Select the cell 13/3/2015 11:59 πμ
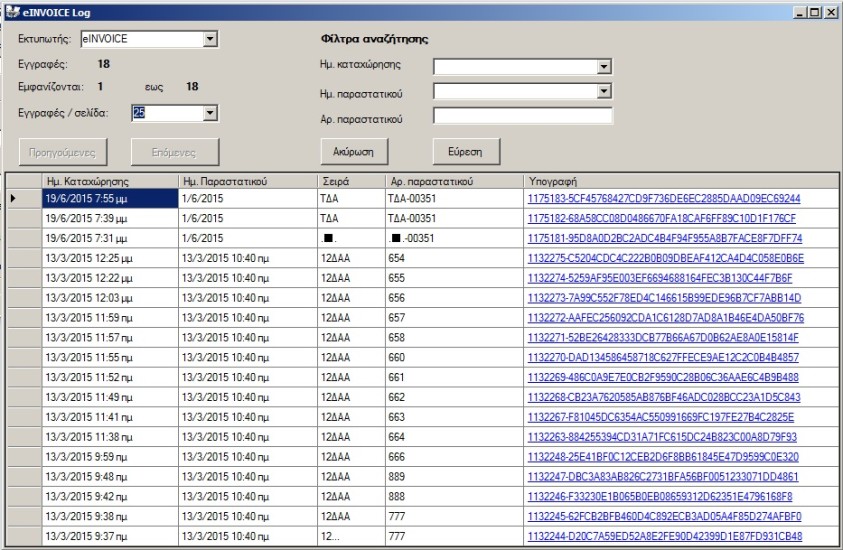Screen dimensions: 843x550 (110, 318)
